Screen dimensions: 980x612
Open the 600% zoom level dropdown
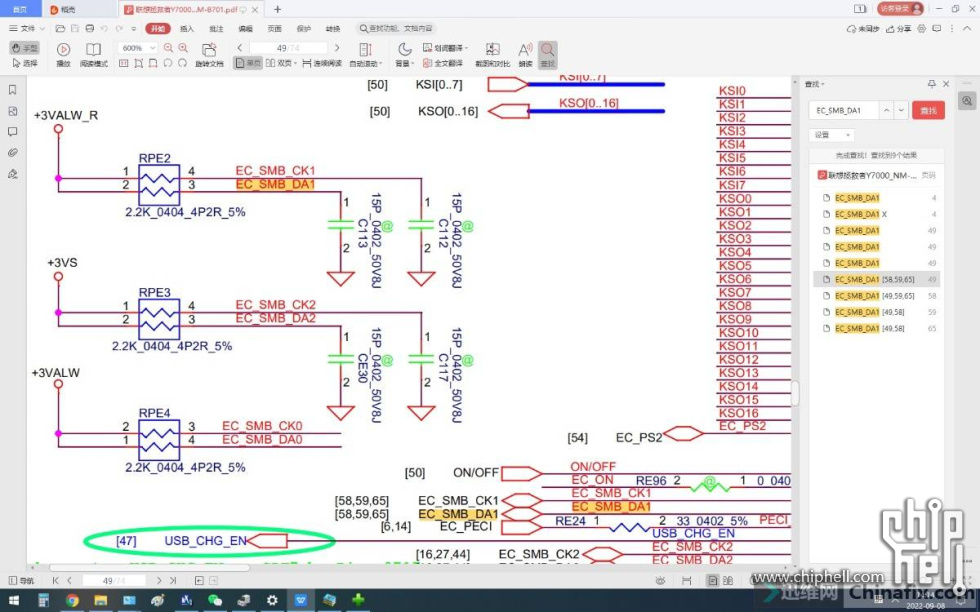[152, 48]
